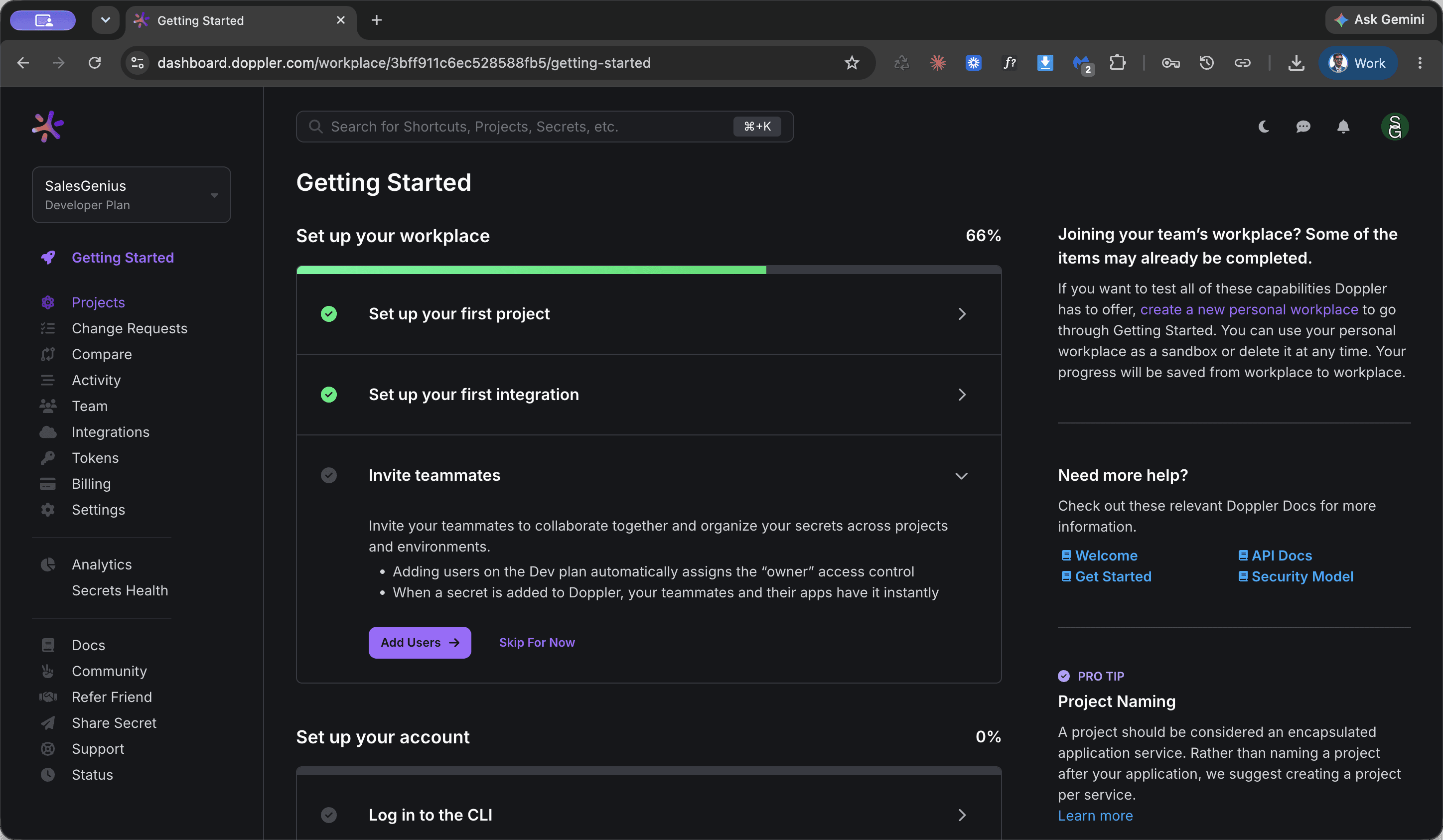Screen dimensions: 1443x840
Task: Open Getting Started in the sidebar
Action: tap(122, 258)
